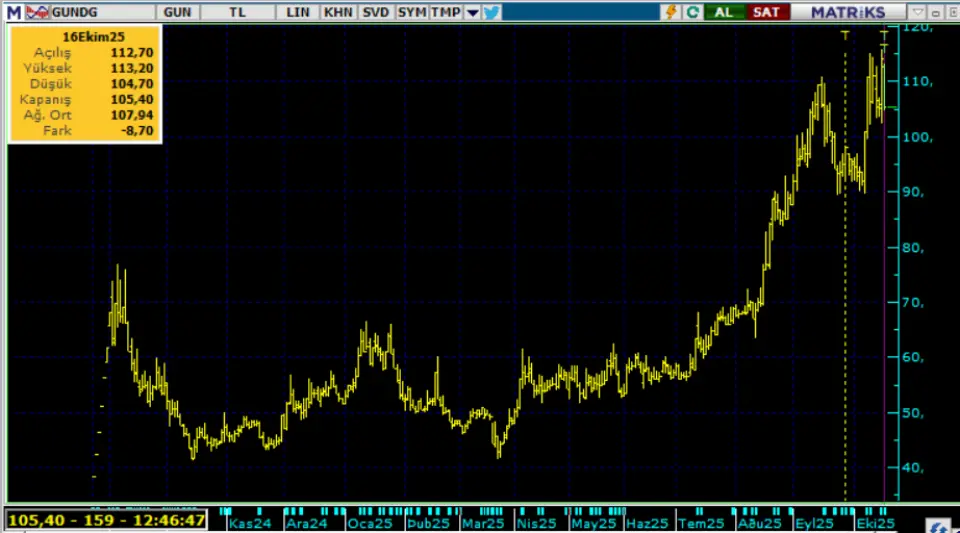Open the GUN period selector
Screen dimensions: 960x533
[178, 12]
